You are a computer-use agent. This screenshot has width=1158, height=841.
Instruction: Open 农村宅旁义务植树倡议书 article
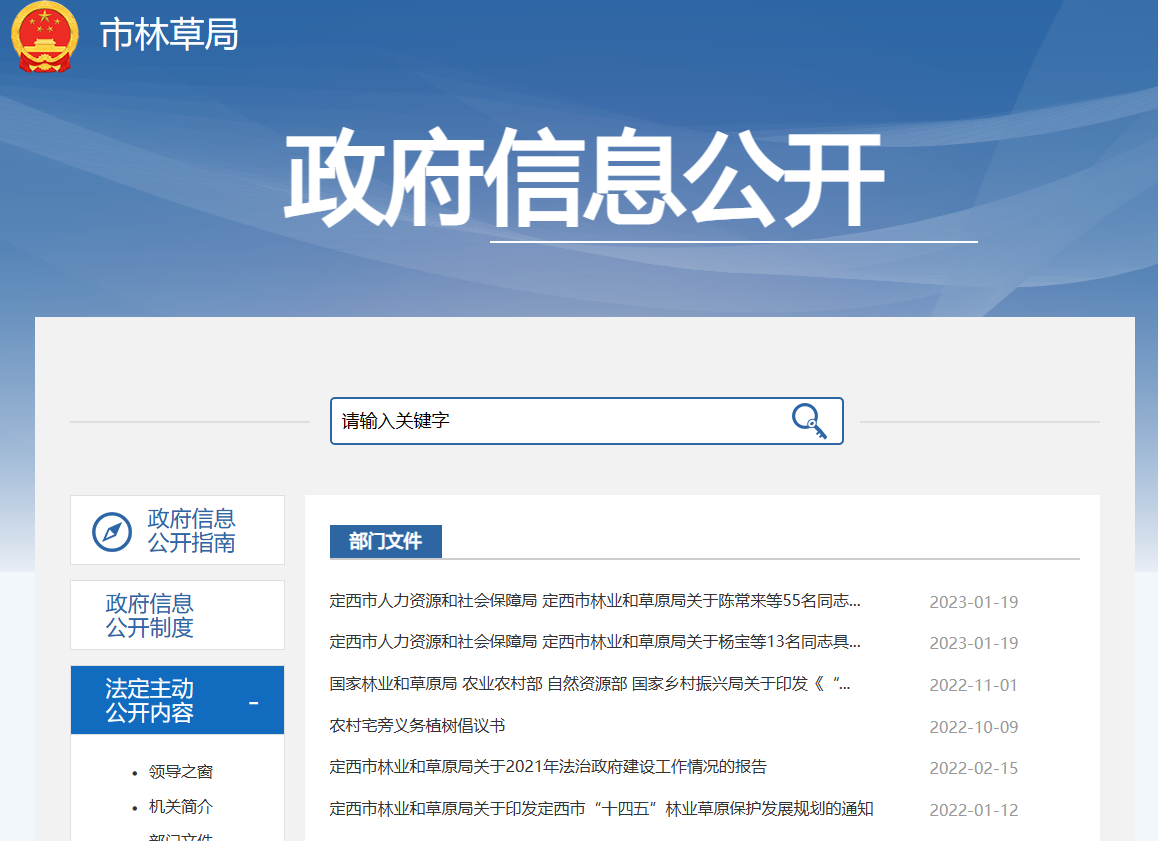click(417, 726)
